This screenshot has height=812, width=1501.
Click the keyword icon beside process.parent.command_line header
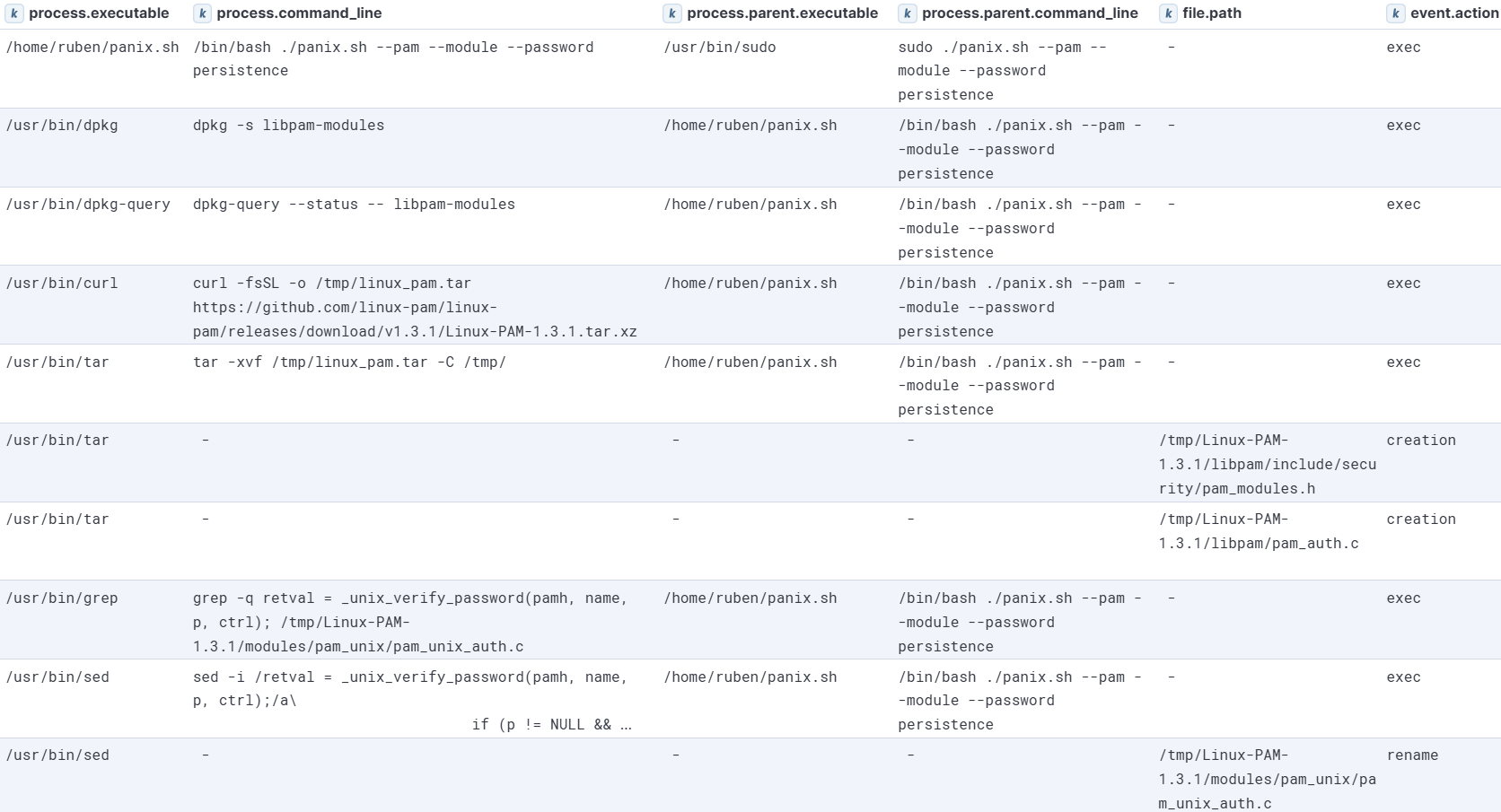pos(907,13)
